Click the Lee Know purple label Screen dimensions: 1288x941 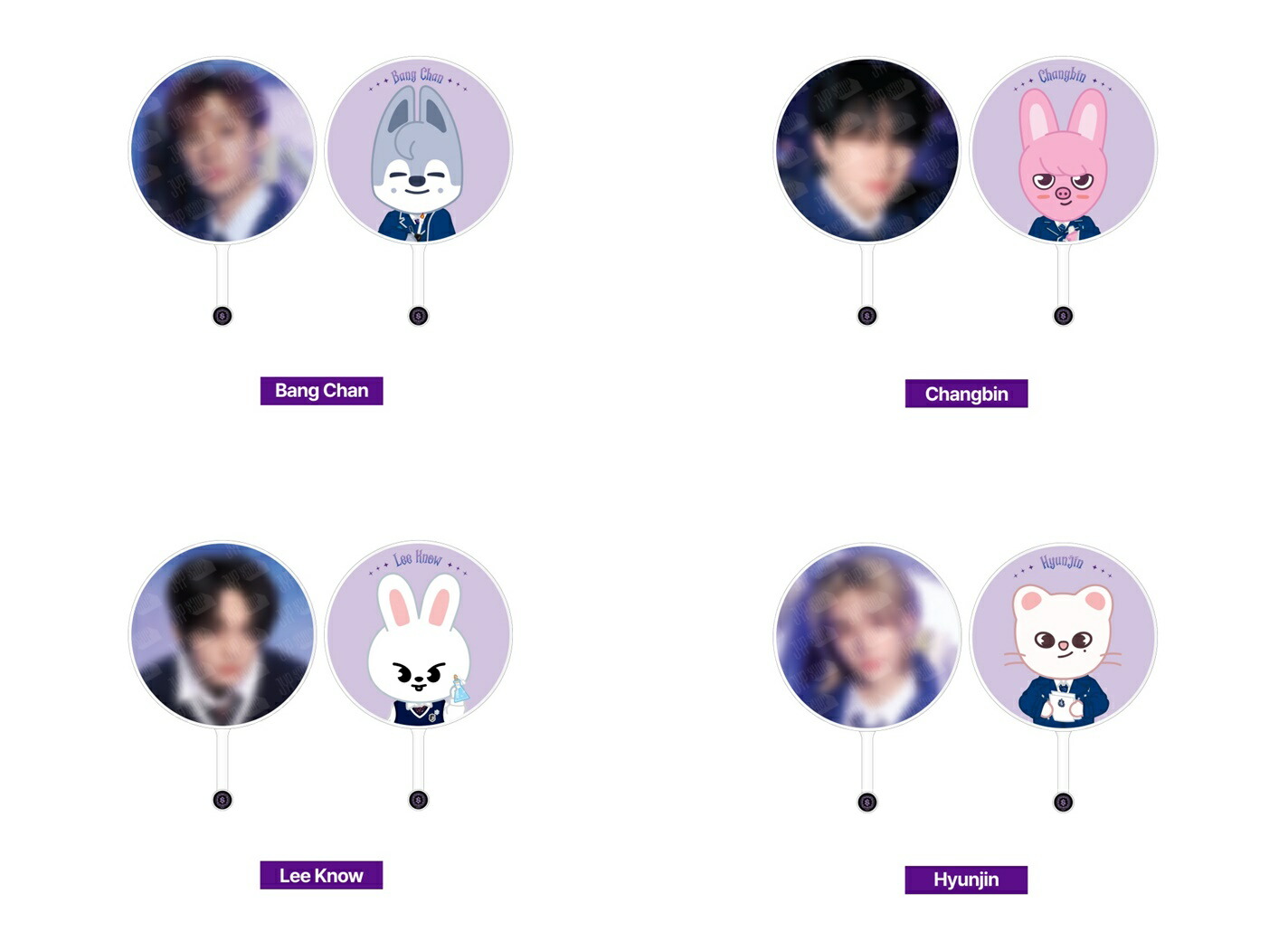(321, 875)
